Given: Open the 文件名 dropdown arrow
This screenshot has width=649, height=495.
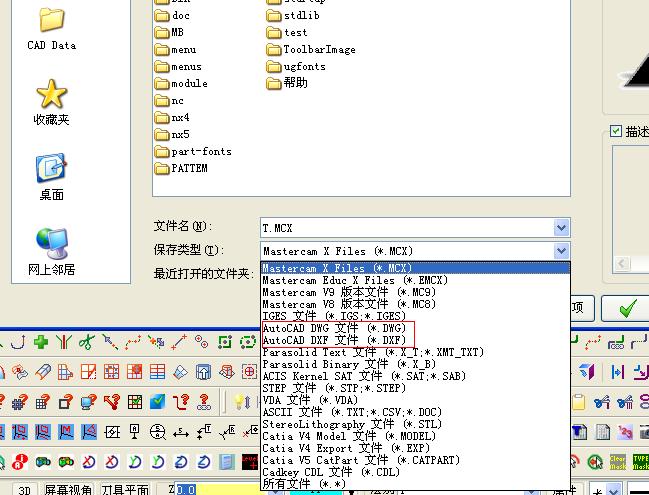Looking at the screenshot, I should tap(561, 228).
